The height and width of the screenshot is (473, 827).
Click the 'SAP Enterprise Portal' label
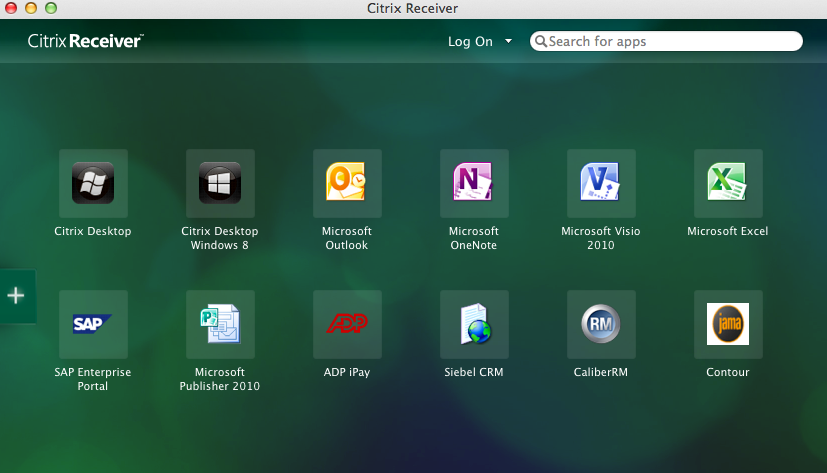(92, 379)
